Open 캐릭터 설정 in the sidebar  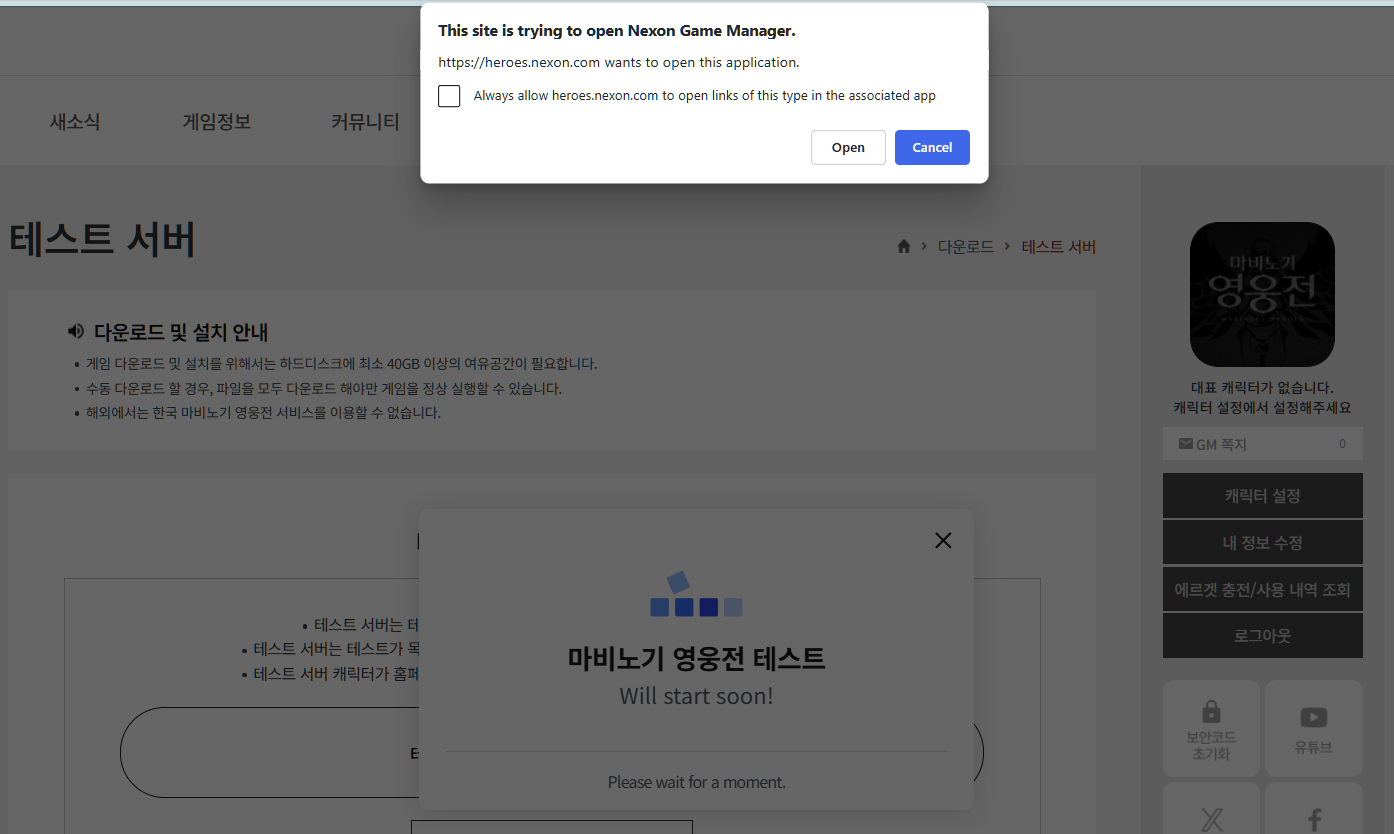pyautogui.click(x=1262, y=496)
